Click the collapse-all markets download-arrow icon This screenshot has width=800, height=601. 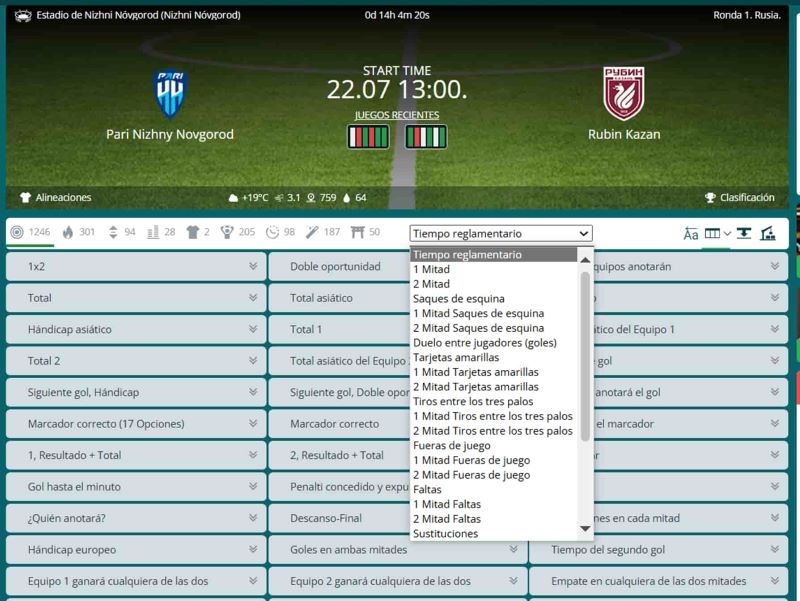743,234
